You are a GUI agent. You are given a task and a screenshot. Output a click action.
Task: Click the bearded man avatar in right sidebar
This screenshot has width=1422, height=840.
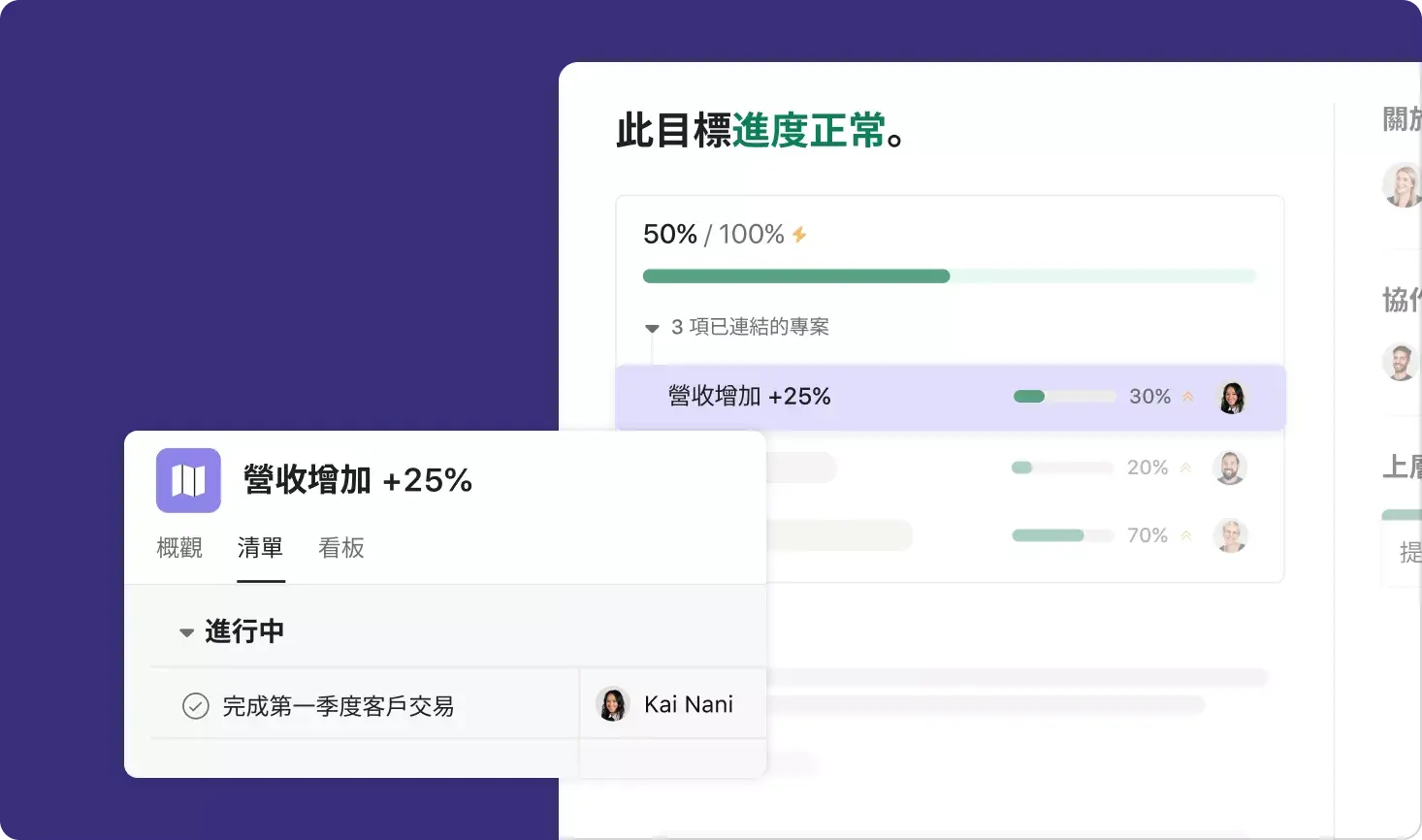coord(1401,361)
